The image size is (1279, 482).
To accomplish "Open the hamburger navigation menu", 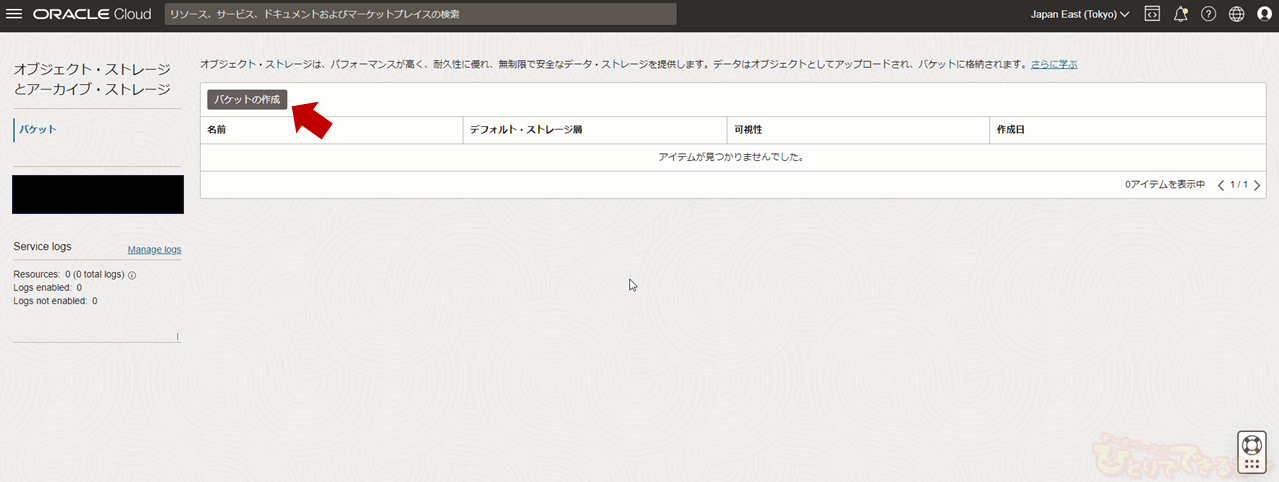I will (14, 14).
